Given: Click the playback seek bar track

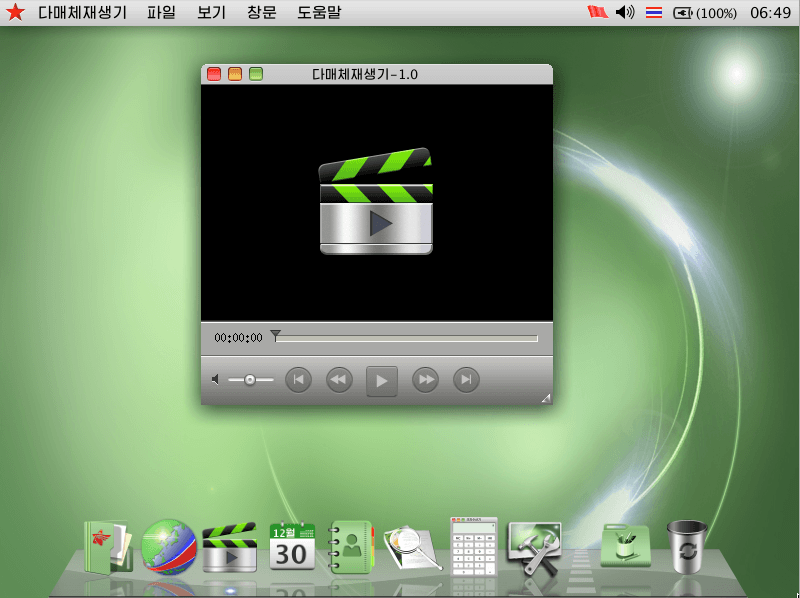Looking at the screenshot, I should (407, 338).
